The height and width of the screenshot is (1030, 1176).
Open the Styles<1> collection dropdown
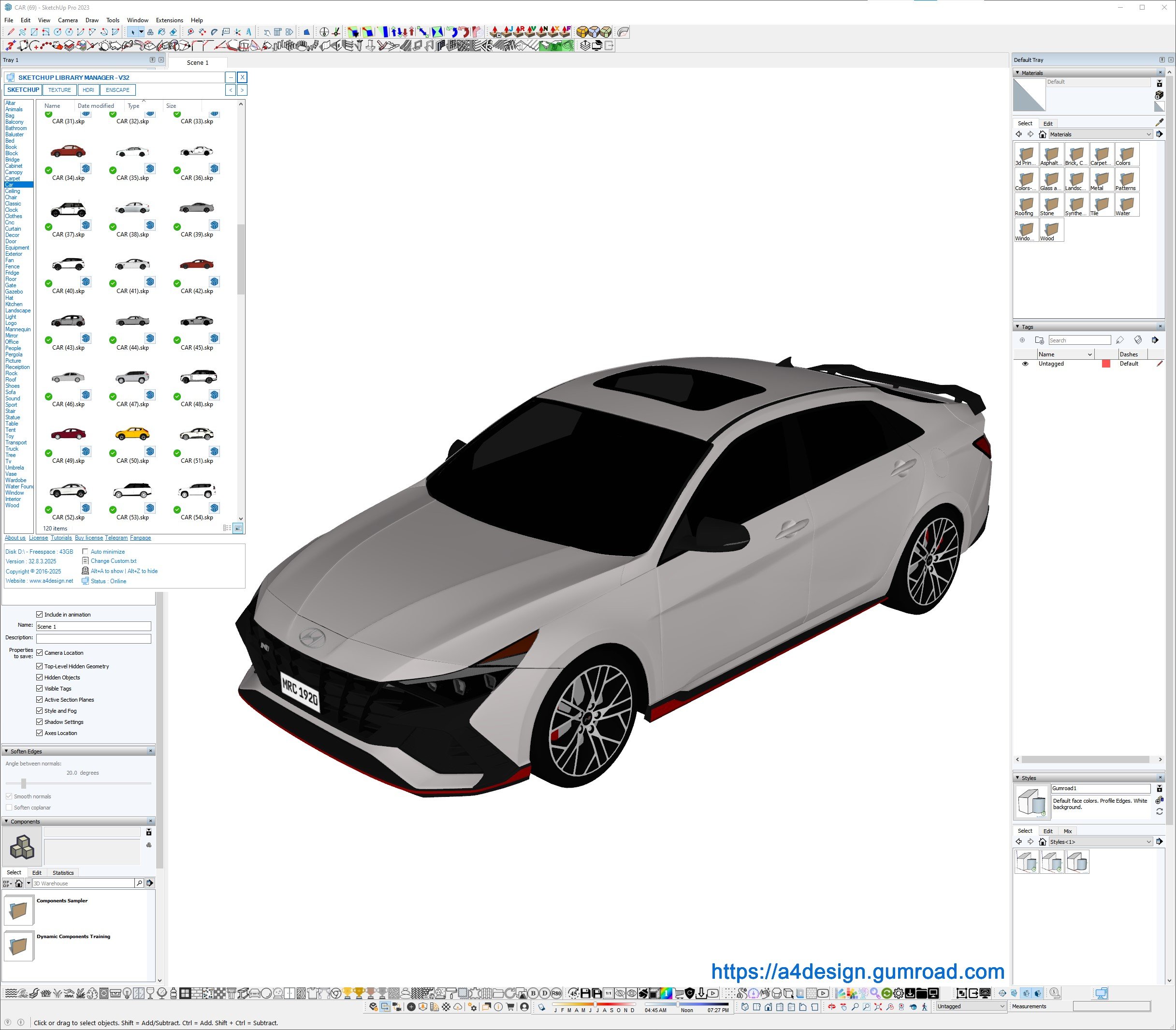point(1148,842)
